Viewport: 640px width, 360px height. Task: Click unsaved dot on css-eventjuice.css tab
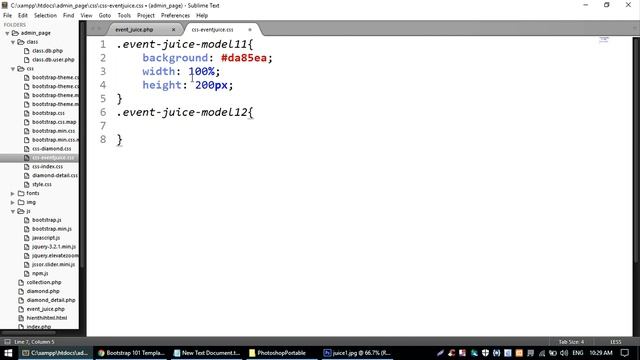click(250, 30)
